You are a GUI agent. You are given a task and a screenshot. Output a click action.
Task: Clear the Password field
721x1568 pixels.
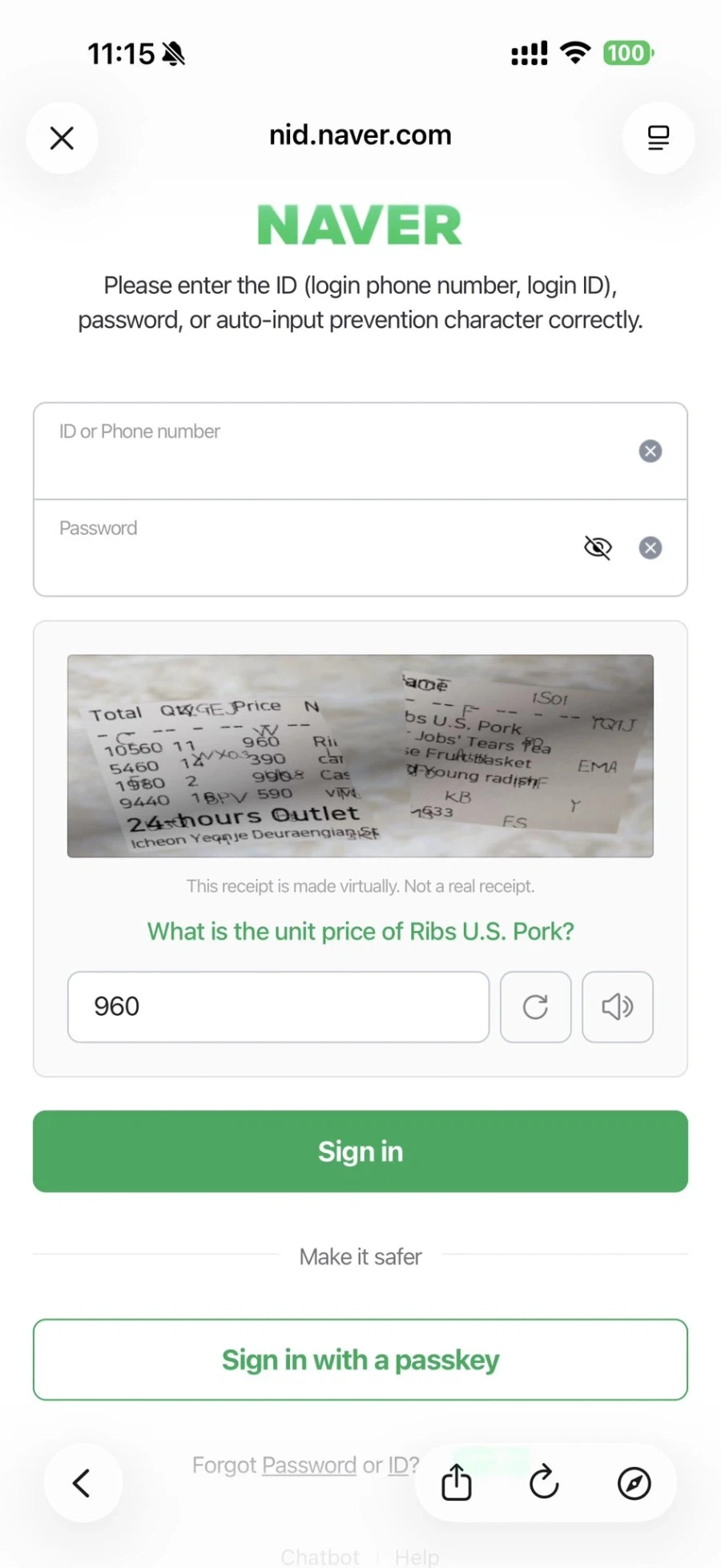650,548
